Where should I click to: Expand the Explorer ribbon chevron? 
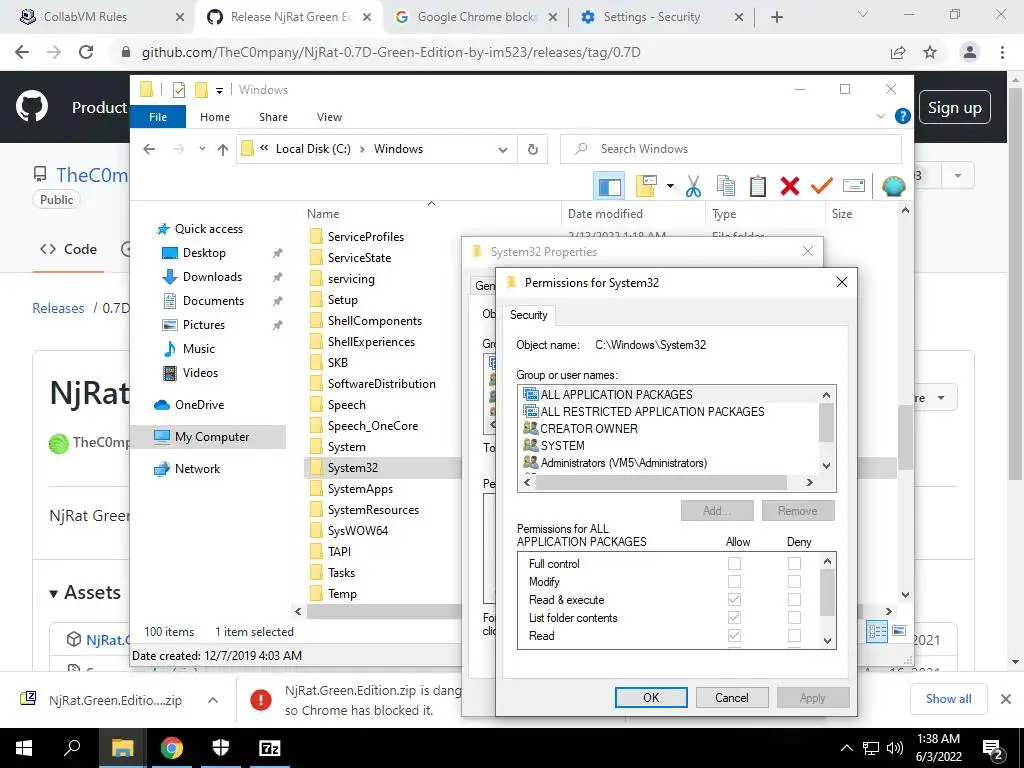880,116
